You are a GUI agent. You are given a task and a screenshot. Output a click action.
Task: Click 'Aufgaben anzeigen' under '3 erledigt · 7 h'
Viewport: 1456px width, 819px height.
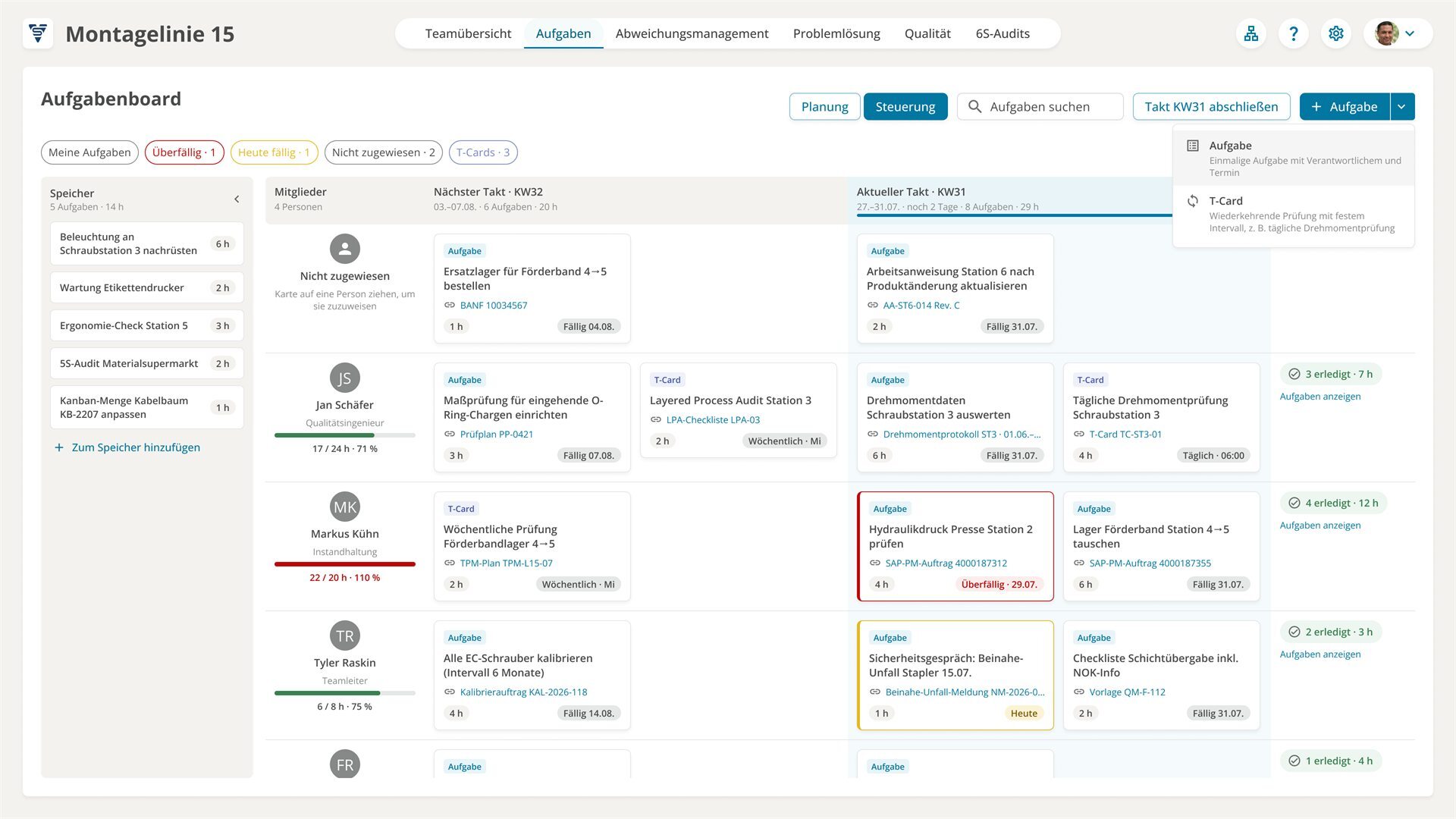pos(1320,397)
